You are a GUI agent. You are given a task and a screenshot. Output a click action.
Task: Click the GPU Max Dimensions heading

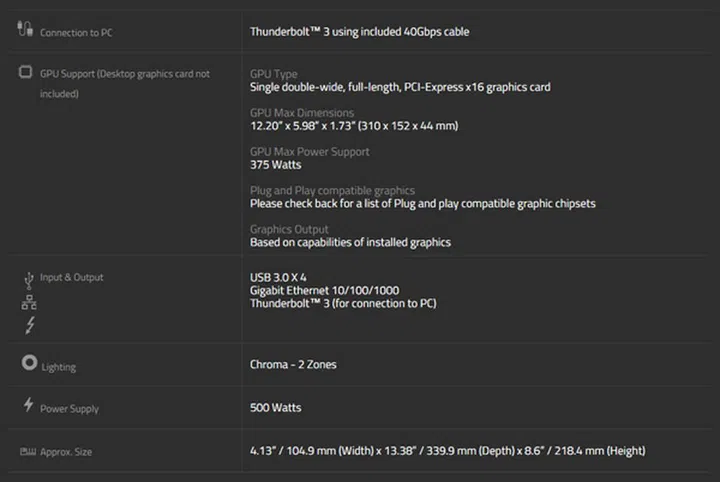[x=301, y=113]
